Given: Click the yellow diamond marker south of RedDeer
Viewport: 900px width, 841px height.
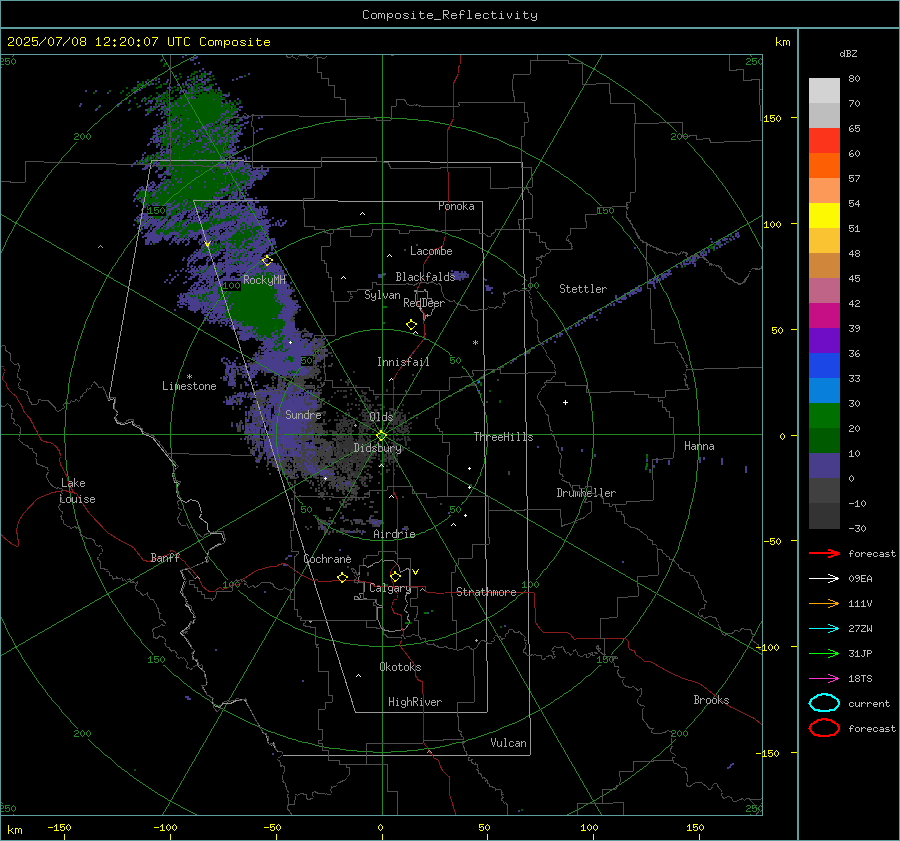Looking at the screenshot, I should pos(412,325).
